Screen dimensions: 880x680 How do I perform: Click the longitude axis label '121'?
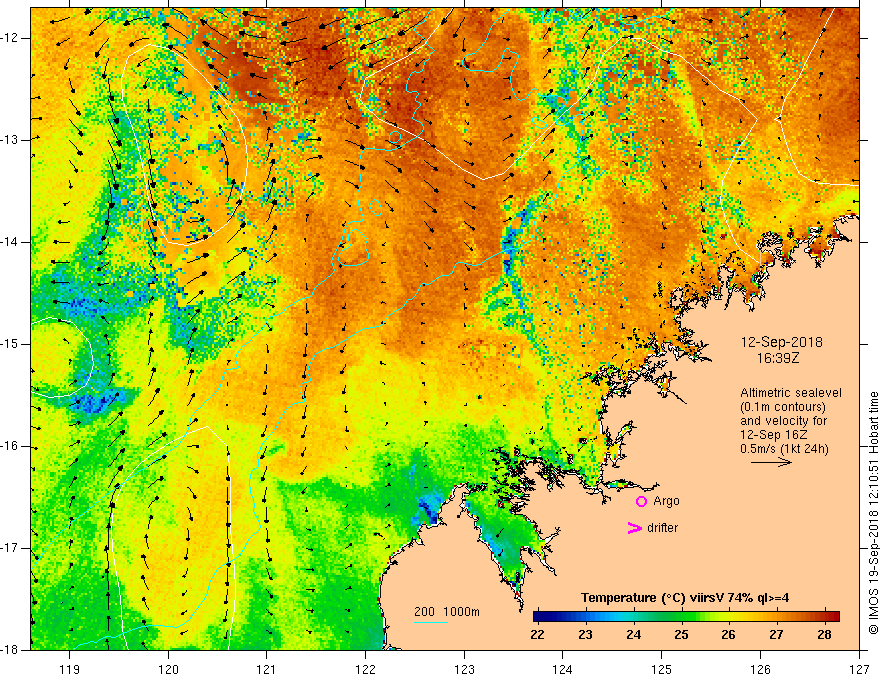pyautogui.click(x=267, y=669)
